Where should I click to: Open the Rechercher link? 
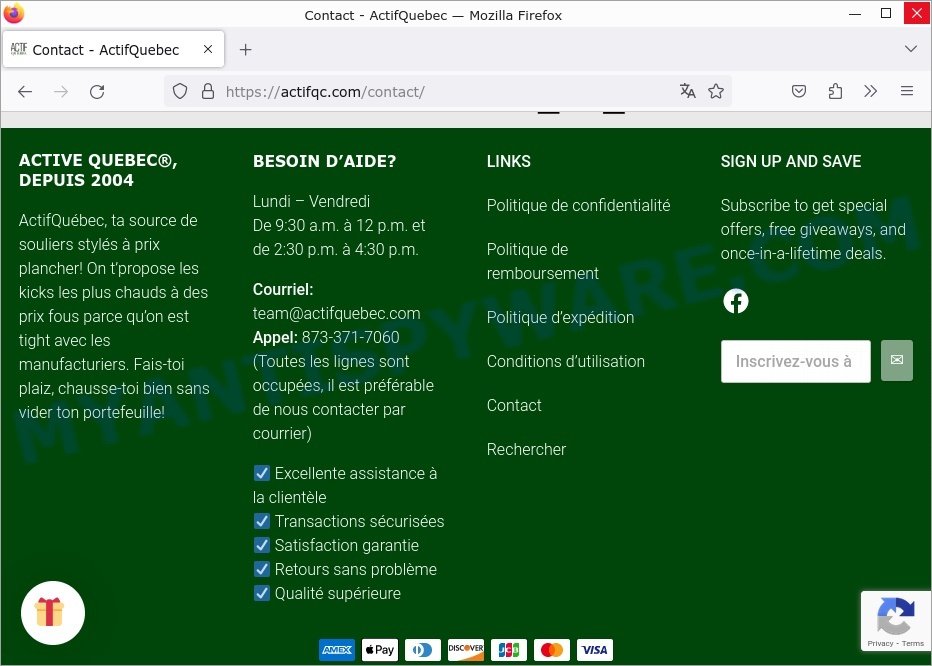[526, 450]
